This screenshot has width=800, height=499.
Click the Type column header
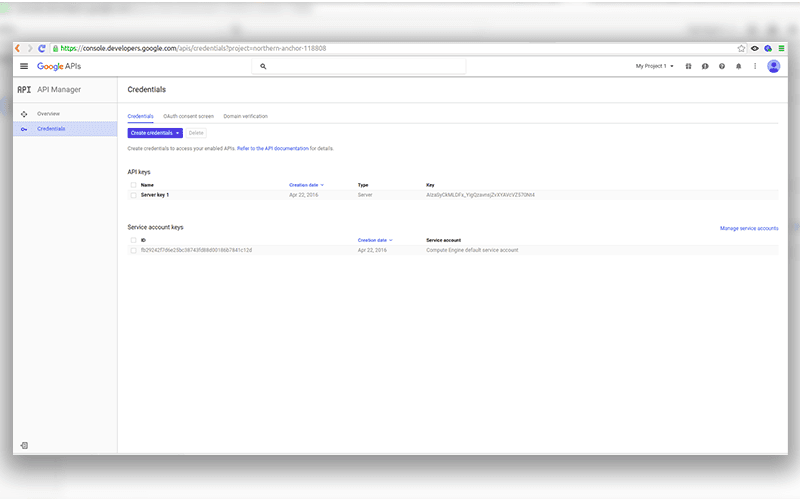[363, 185]
